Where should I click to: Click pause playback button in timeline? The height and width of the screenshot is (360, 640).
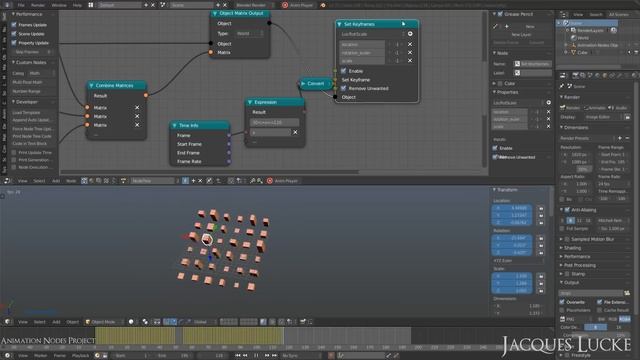256,356
